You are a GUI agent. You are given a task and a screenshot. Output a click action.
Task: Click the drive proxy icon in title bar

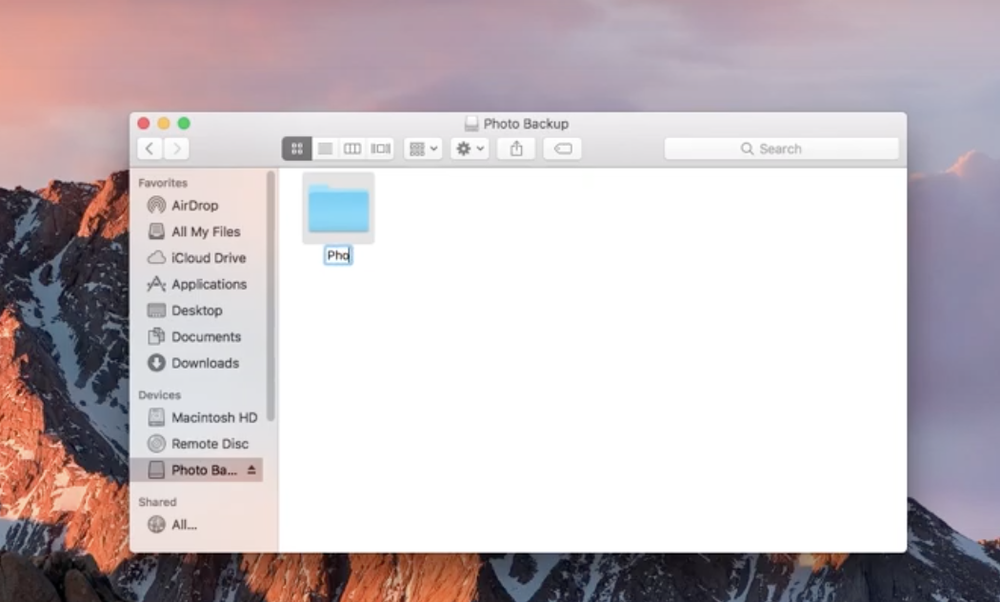click(471, 124)
